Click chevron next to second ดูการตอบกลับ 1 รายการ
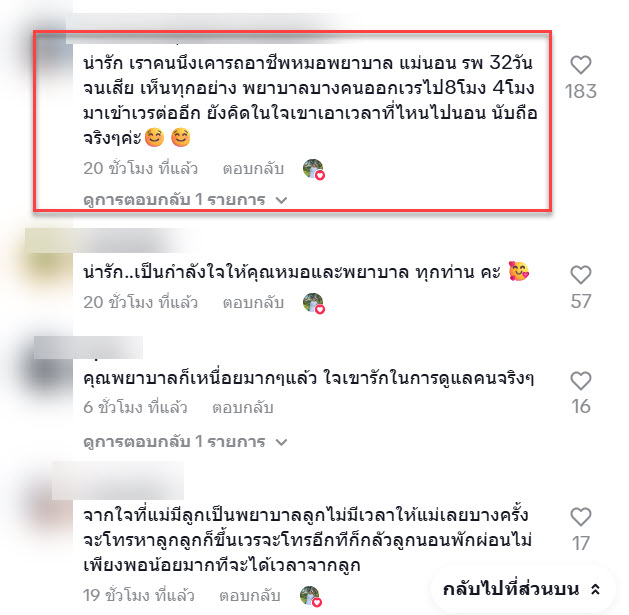 (282, 442)
